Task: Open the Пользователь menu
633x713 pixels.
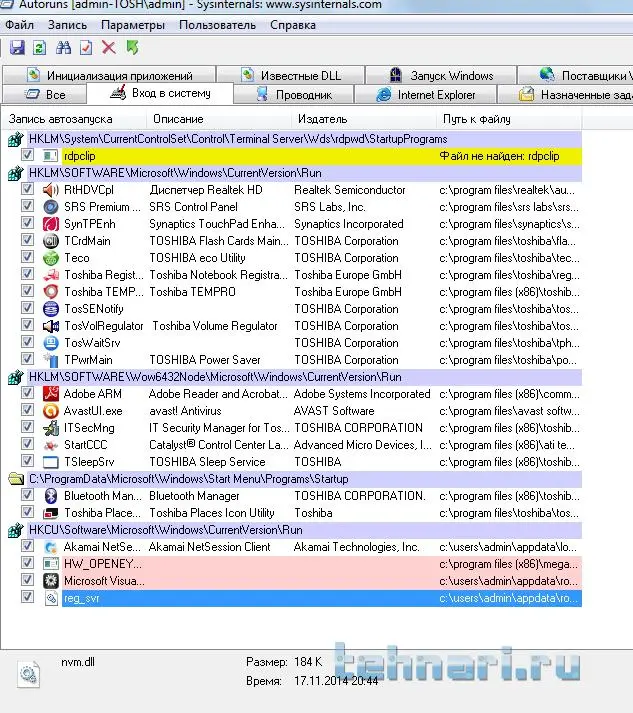Action: (217, 25)
